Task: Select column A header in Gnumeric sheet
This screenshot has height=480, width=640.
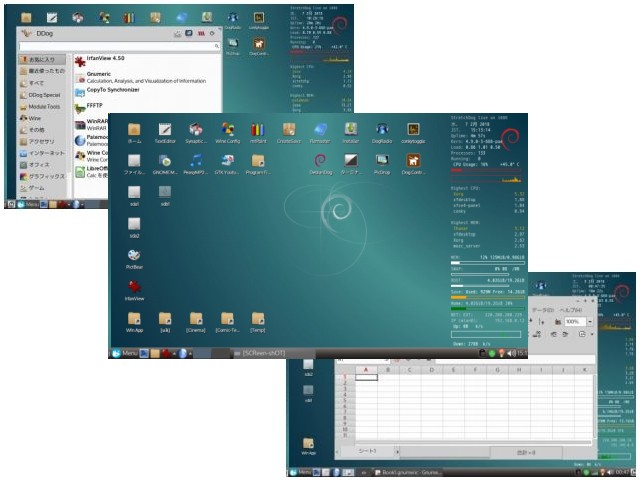Action: 366,370
